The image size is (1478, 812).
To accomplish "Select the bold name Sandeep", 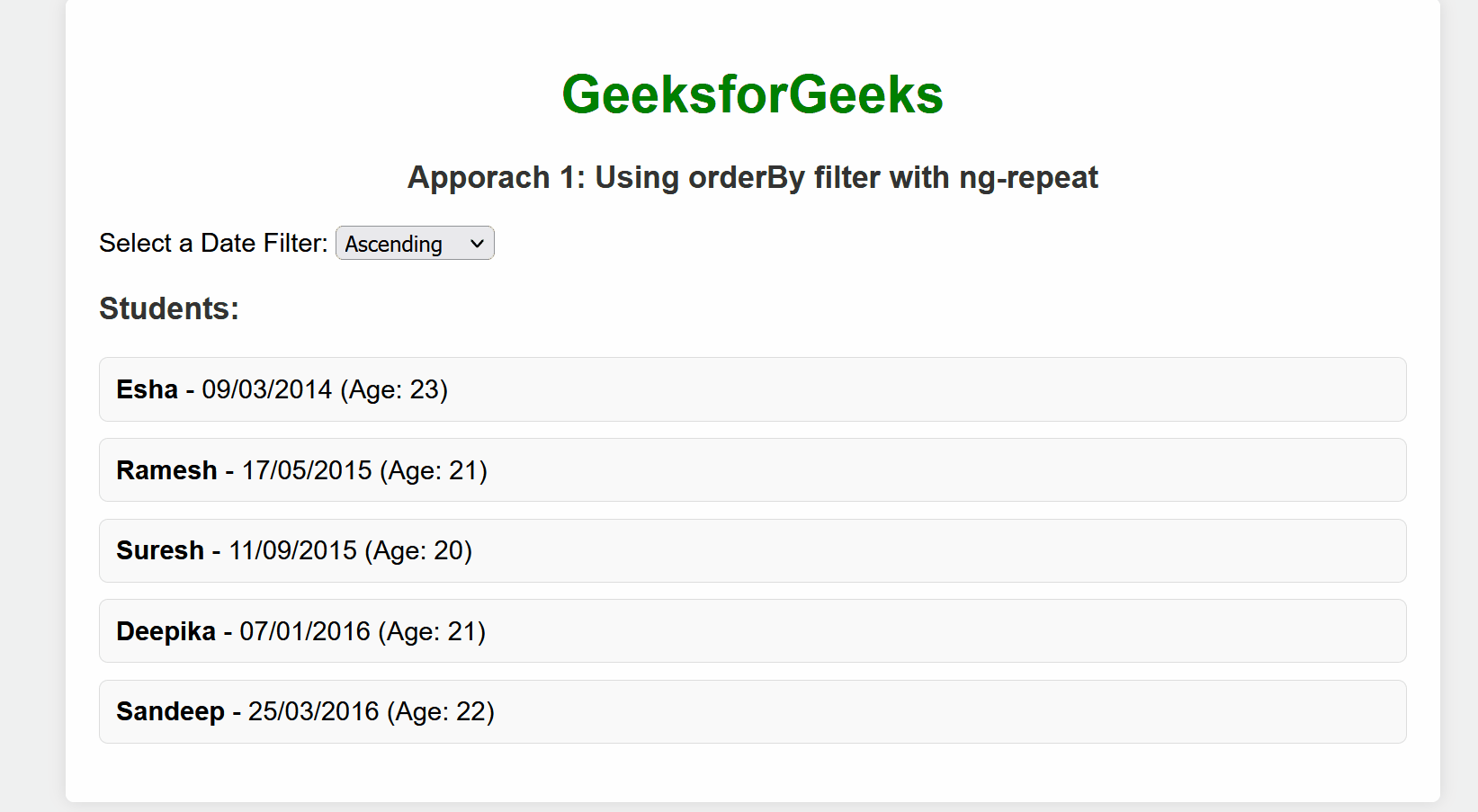I will tap(170, 711).
